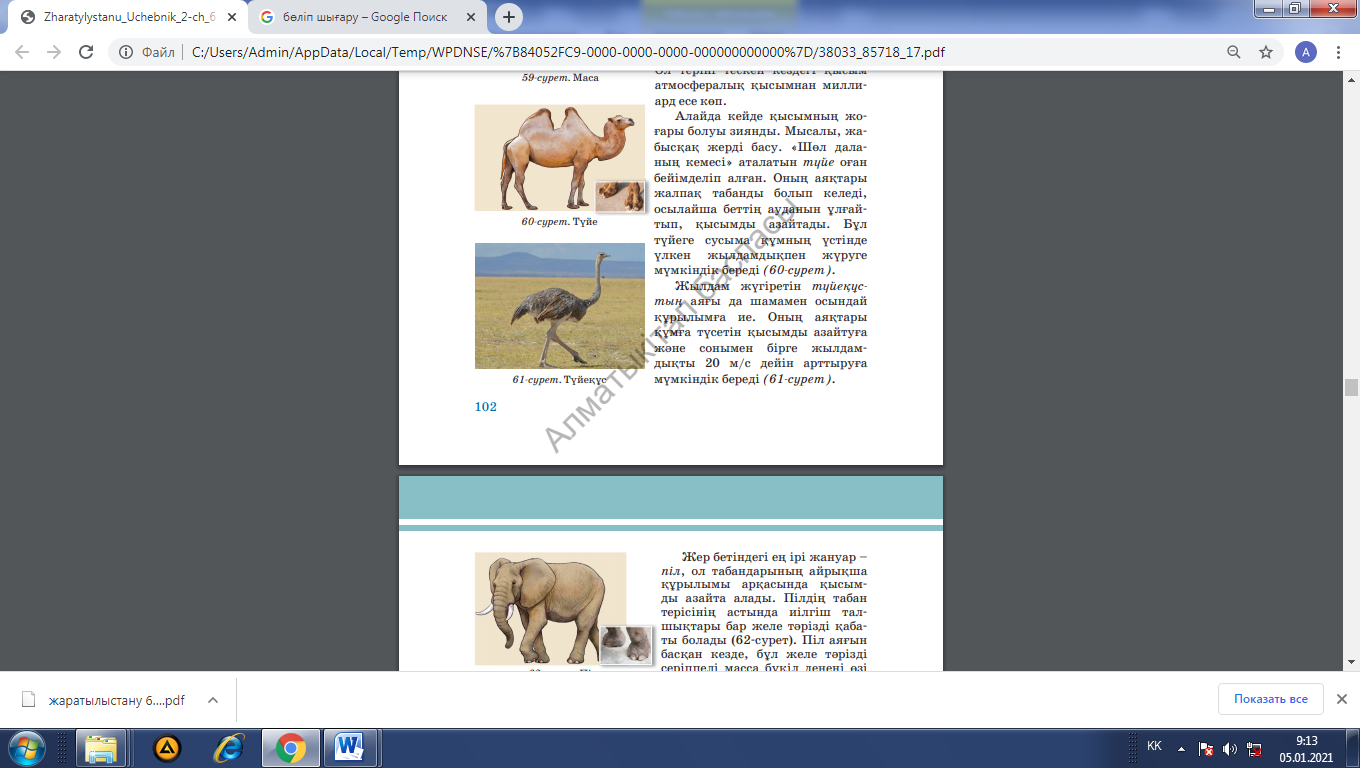1360x768 pixels.
Task: Click the elephant illustration
Action: click(551, 609)
